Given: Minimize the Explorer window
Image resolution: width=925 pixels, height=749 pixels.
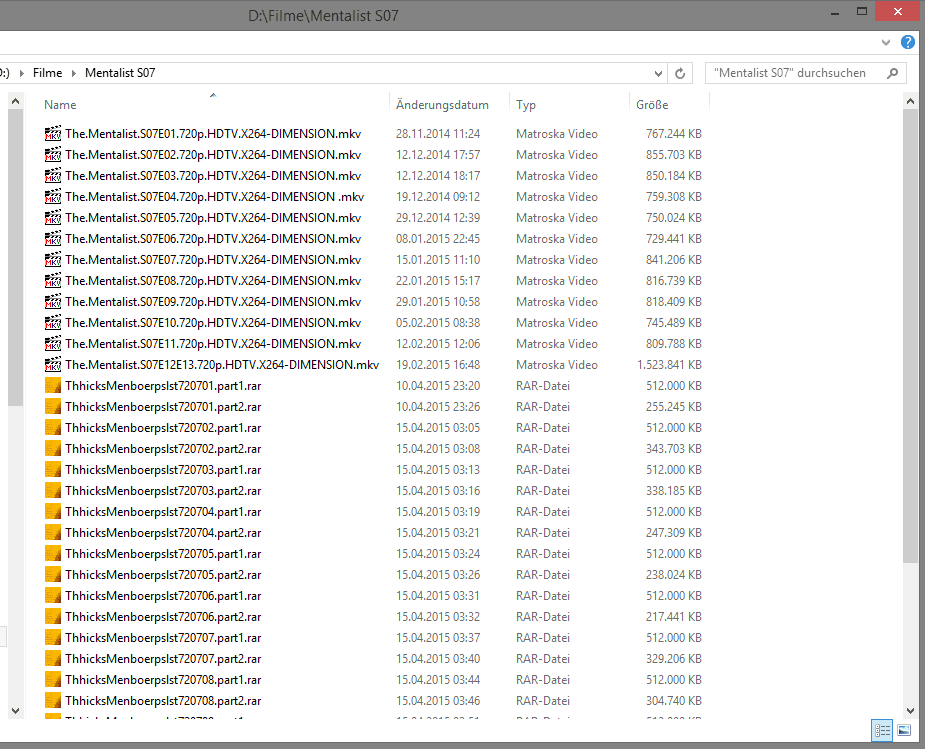Looking at the screenshot, I should (x=835, y=12).
